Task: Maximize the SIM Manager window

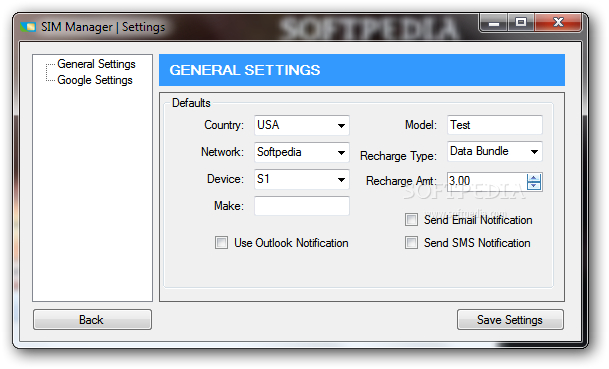Action: tap(521, 23)
